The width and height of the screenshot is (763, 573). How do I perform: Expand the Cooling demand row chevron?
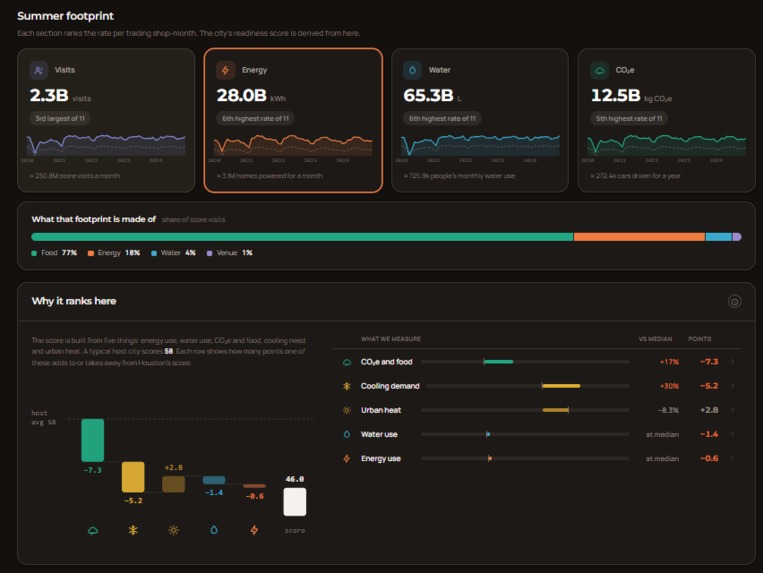pyautogui.click(x=732, y=386)
